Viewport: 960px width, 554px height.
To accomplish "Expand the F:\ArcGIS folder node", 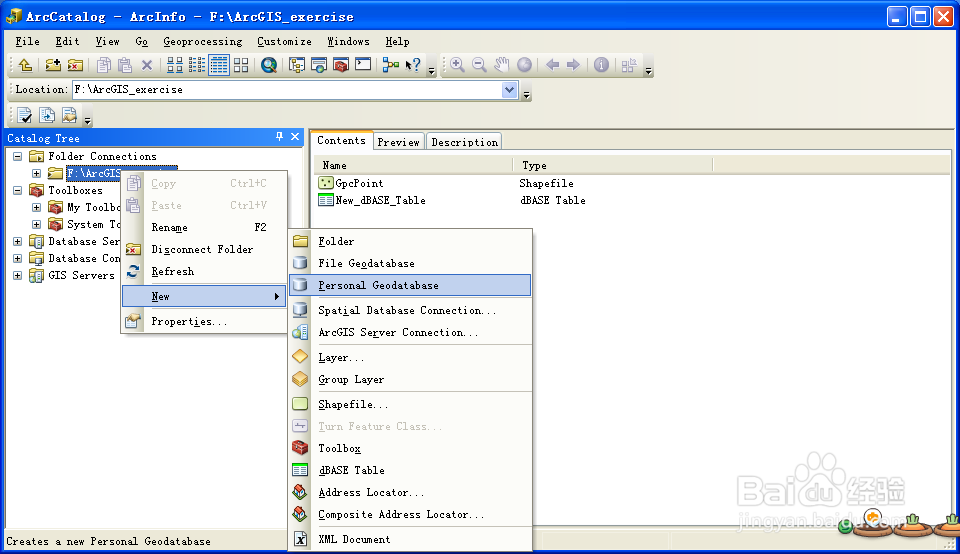I will click(37, 174).
